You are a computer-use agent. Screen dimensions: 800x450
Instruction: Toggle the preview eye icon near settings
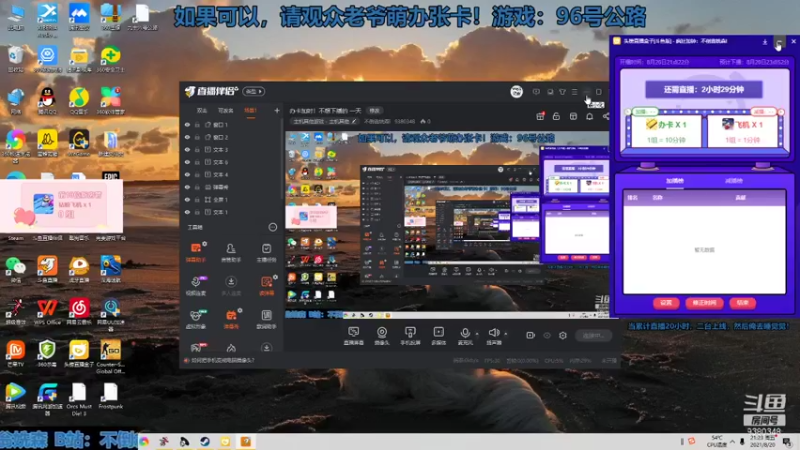(547, 335)
